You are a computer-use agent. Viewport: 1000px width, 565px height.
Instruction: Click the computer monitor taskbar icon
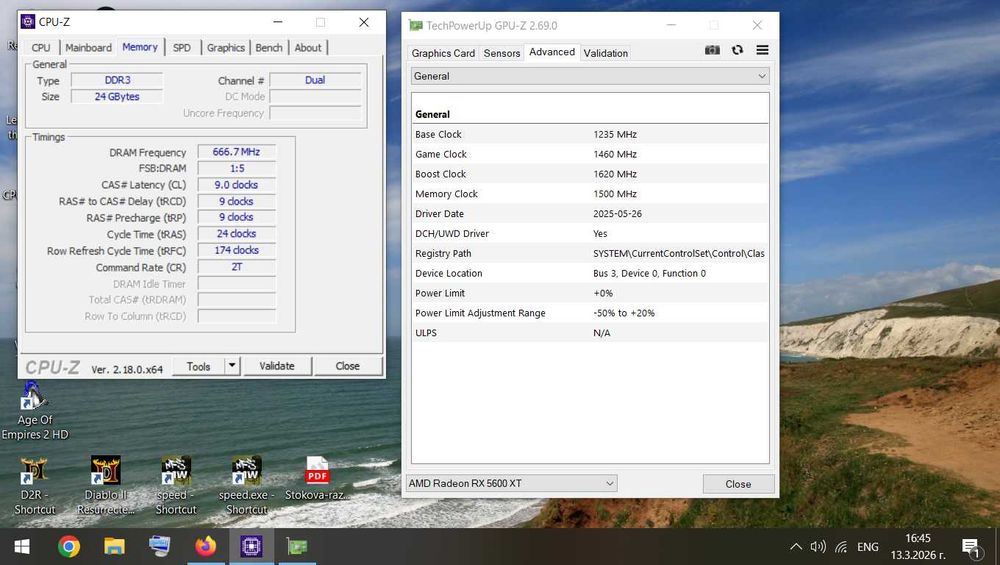(x=159, y=547)
